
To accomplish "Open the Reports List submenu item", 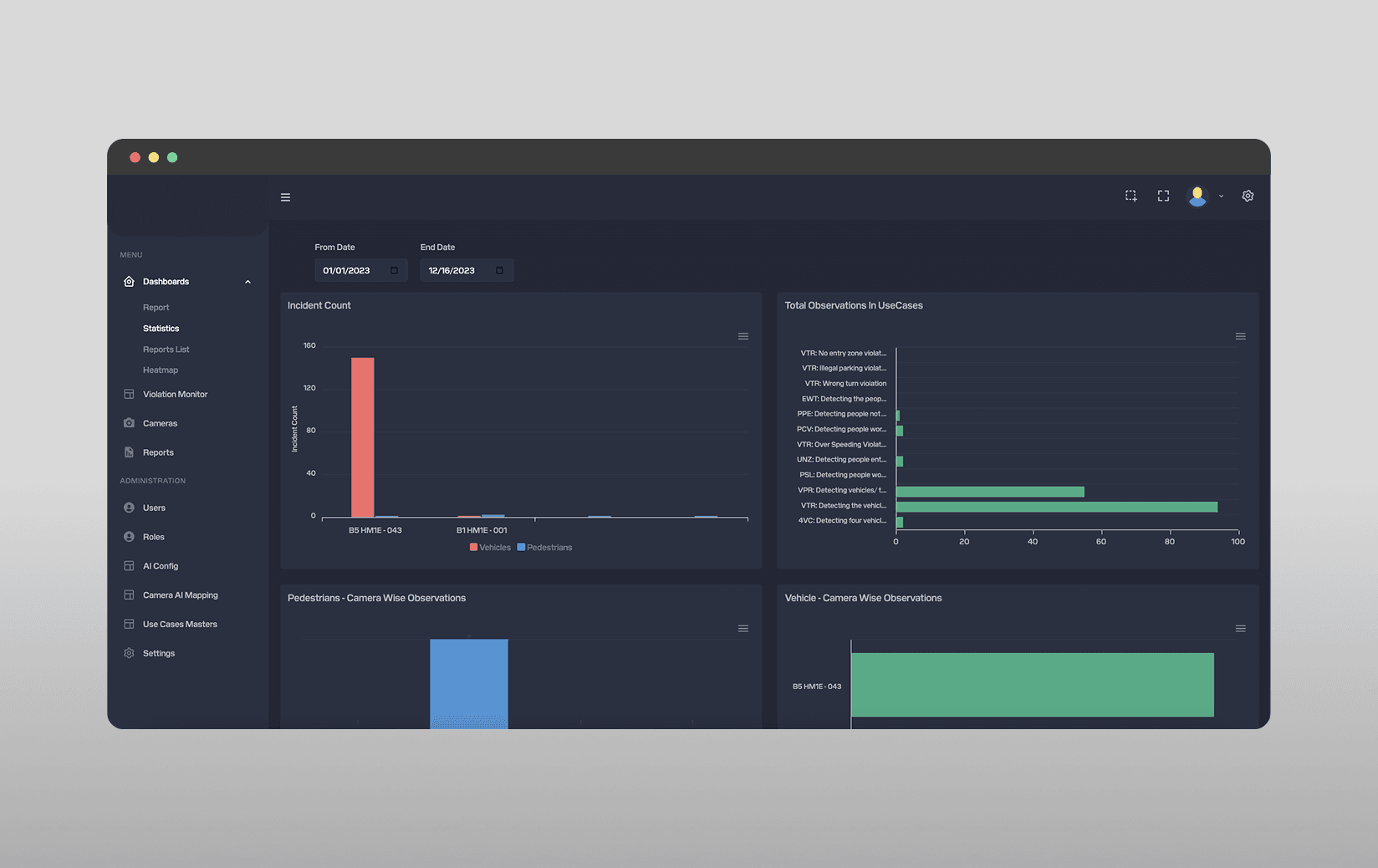I will point(166,350).
